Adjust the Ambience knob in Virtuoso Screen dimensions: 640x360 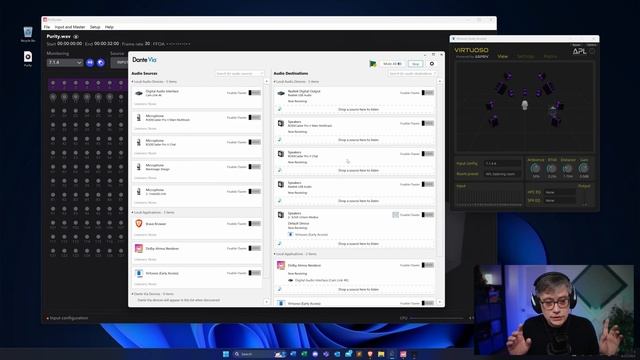pos(535,168)
